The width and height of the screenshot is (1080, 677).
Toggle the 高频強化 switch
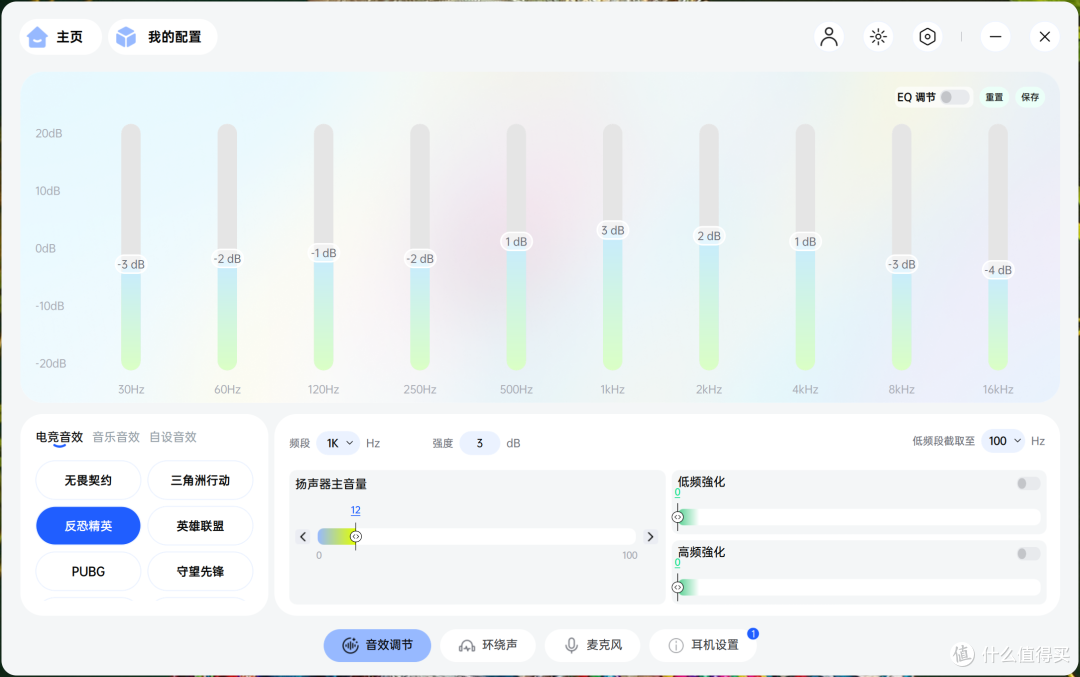click(1028, 554)
